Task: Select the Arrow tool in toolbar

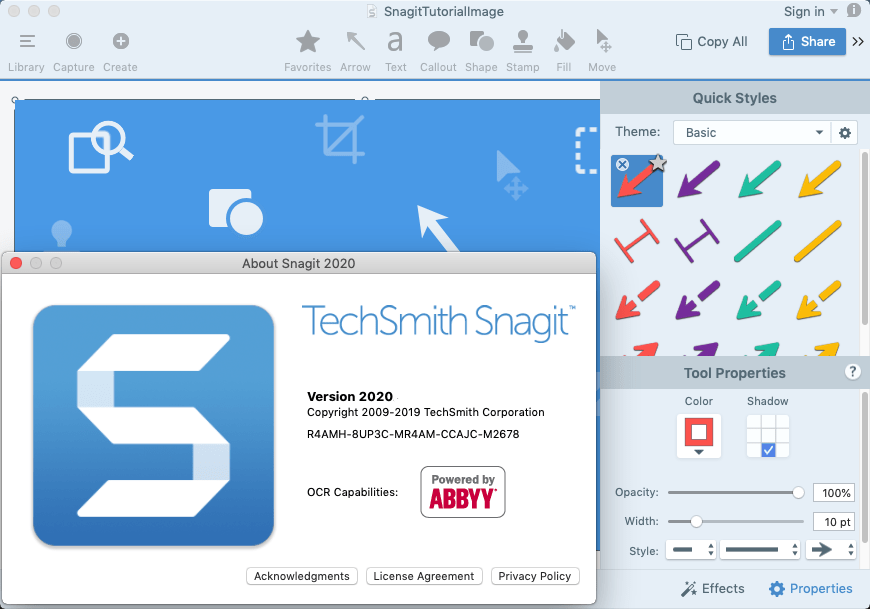Action: 355,50
